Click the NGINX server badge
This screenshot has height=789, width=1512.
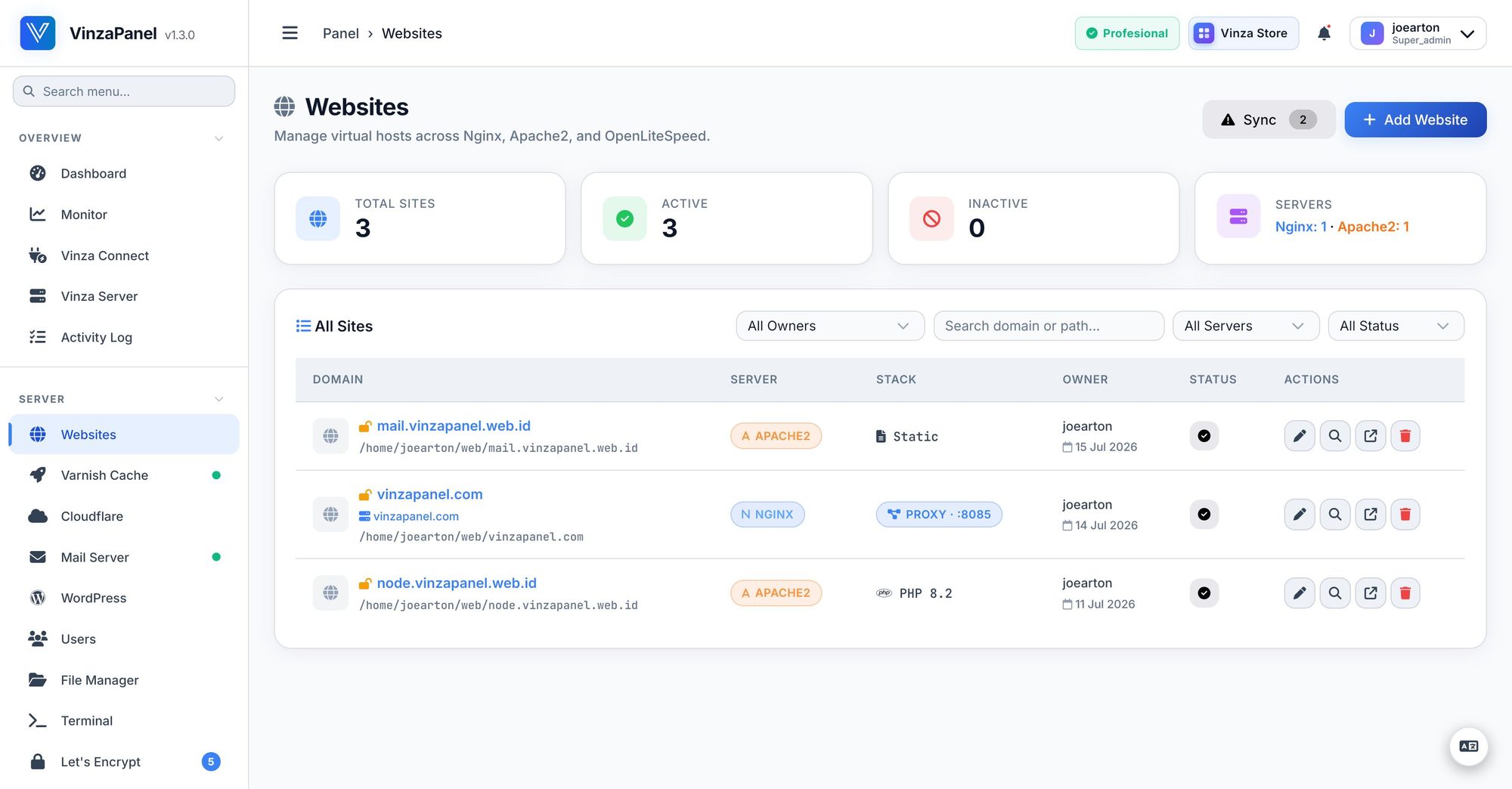(x=767, y=515)
